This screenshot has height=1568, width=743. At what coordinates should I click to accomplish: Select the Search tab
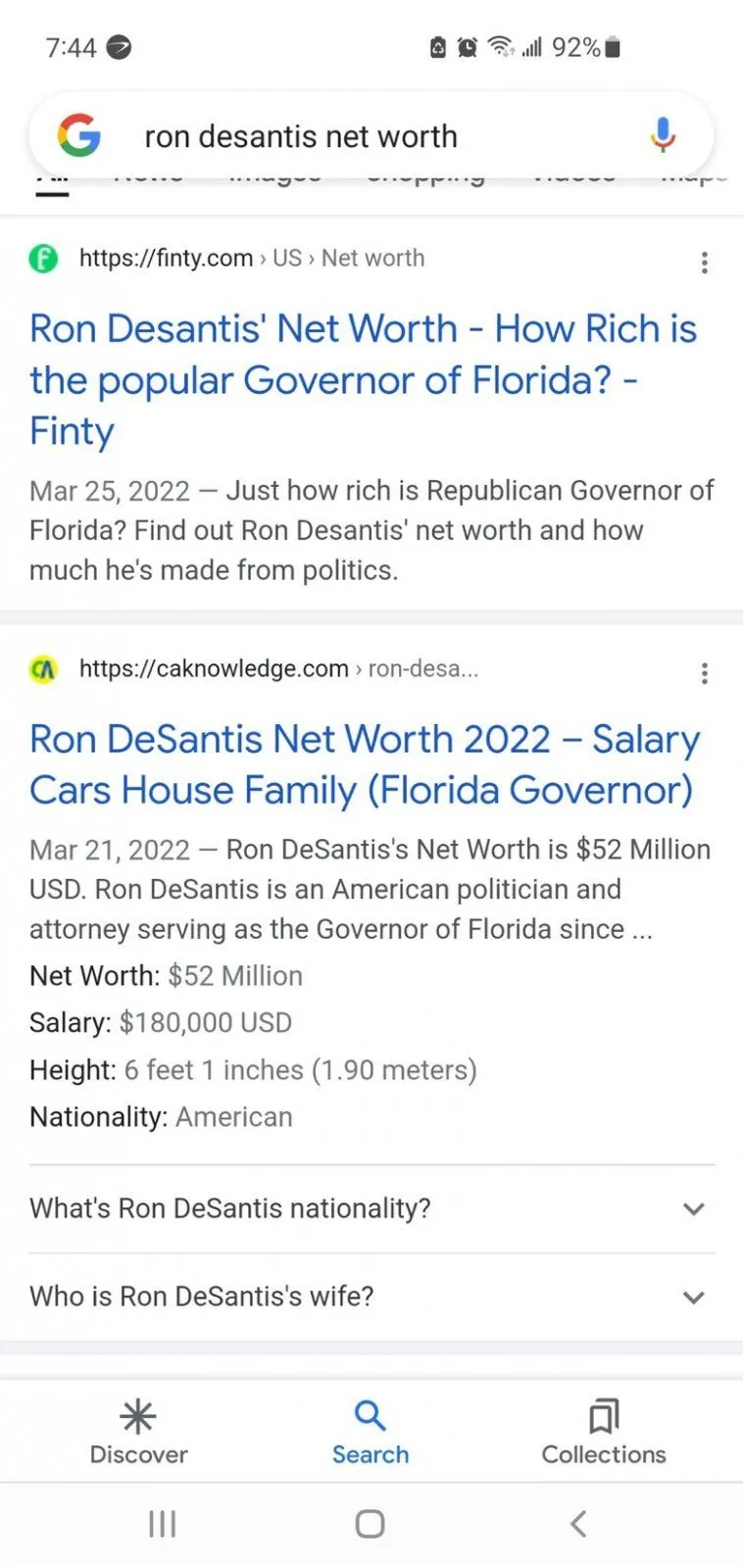(370, 1432)
